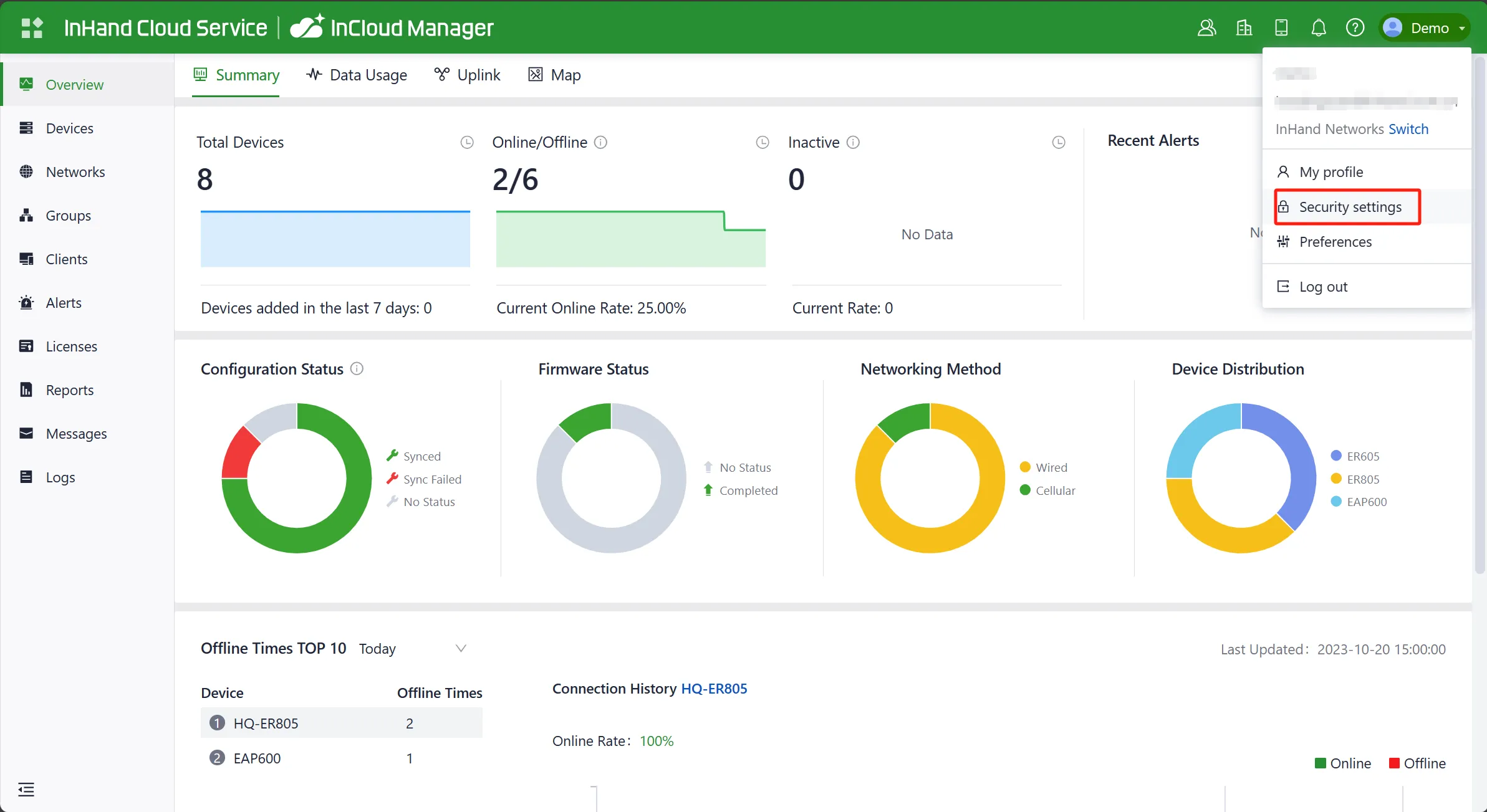Show info tooltip for Configuration Status
The width and height of the screenshot is (1487, 812).
(357, 368)
